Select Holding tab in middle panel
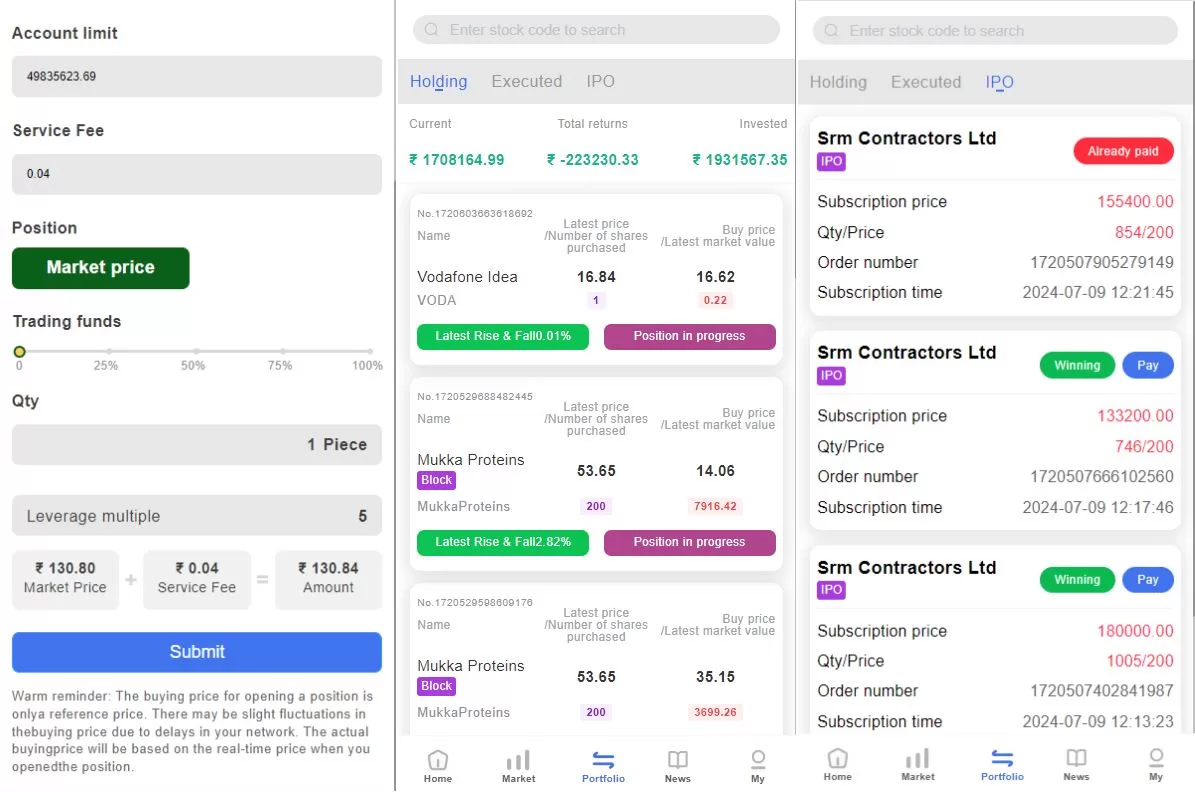1195x792 pixels. pyautogui.click(x=438, y=82)
